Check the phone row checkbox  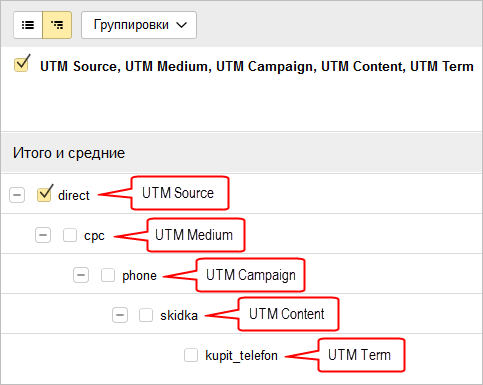tap(108, 275)
